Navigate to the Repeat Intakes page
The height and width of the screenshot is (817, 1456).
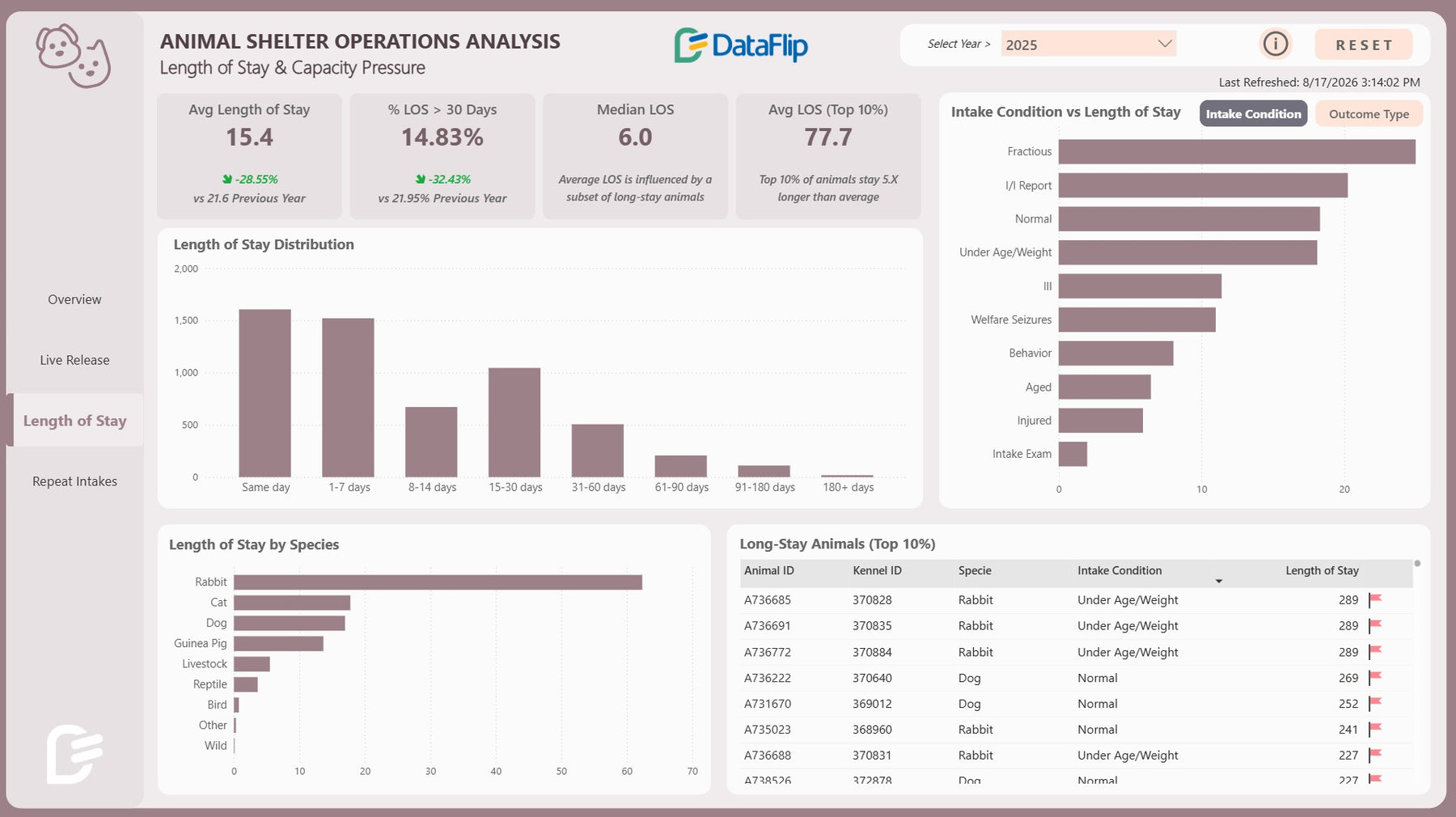(74, 481)
